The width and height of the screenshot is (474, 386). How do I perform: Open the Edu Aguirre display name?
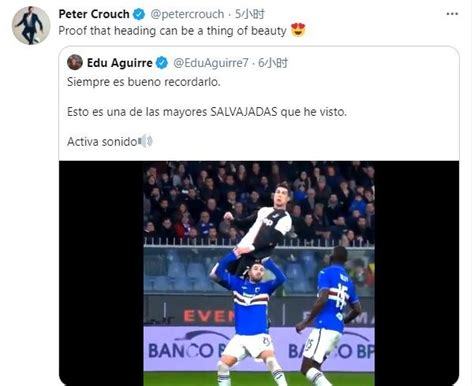coord(120,63)
